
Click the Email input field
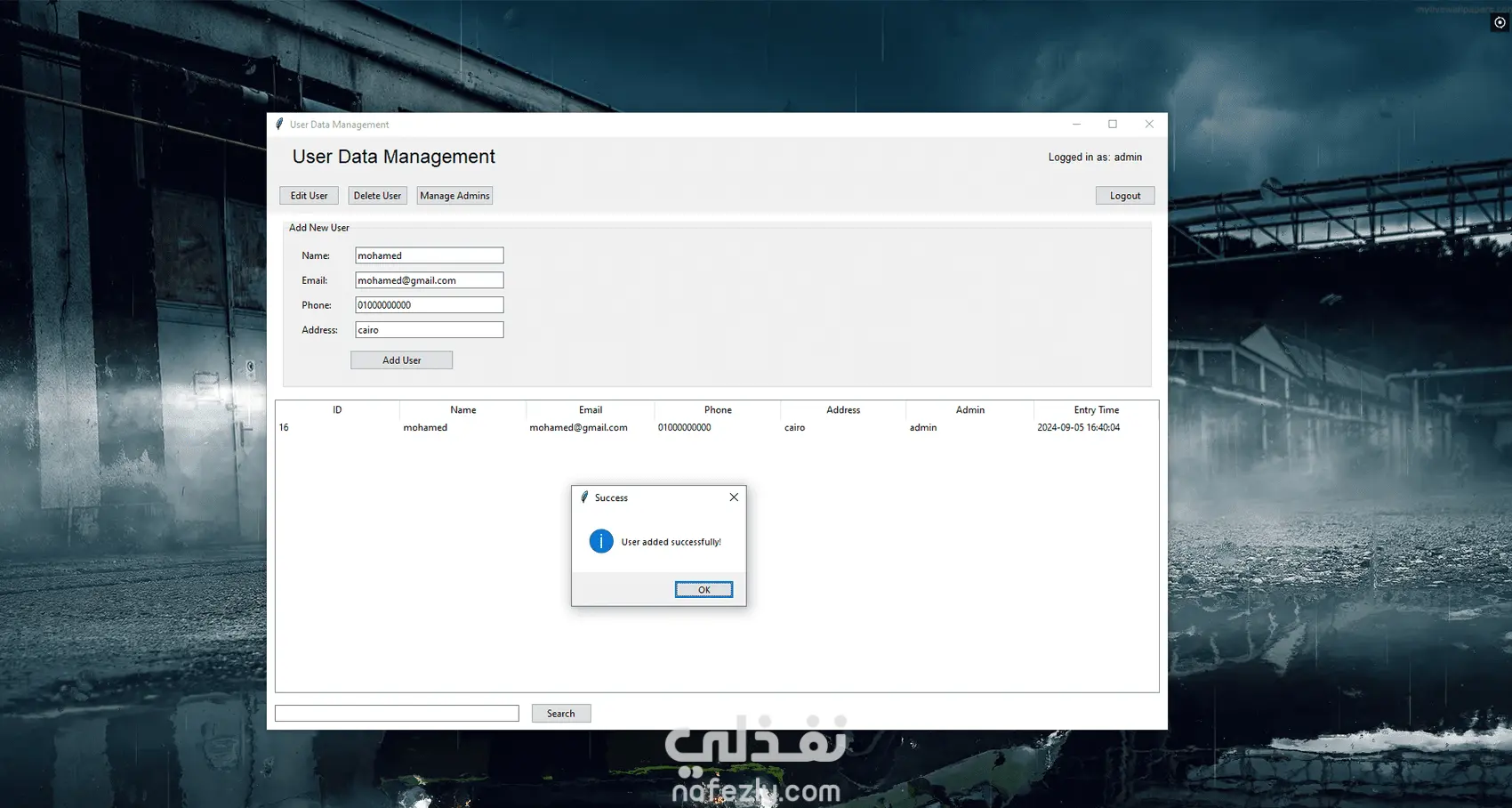click(430, 280)
